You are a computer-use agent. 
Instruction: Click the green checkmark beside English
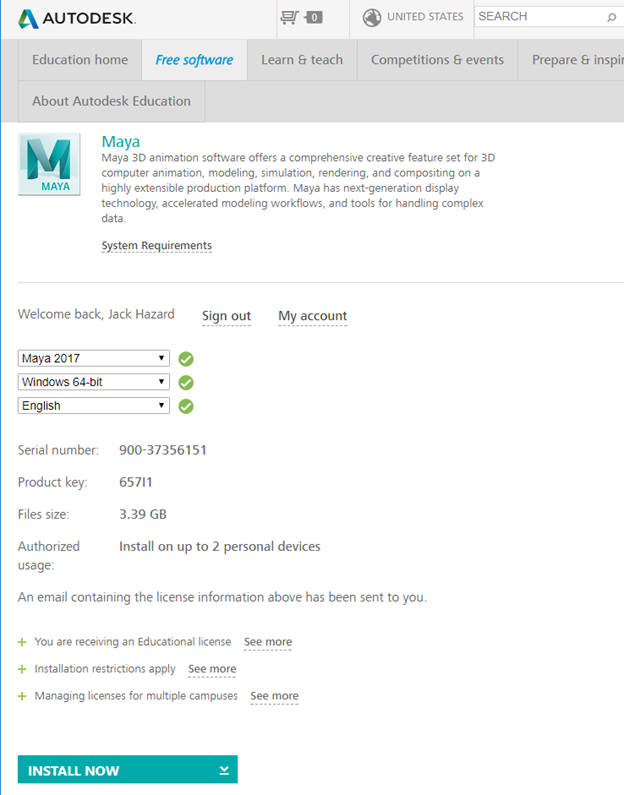[186, 406]
